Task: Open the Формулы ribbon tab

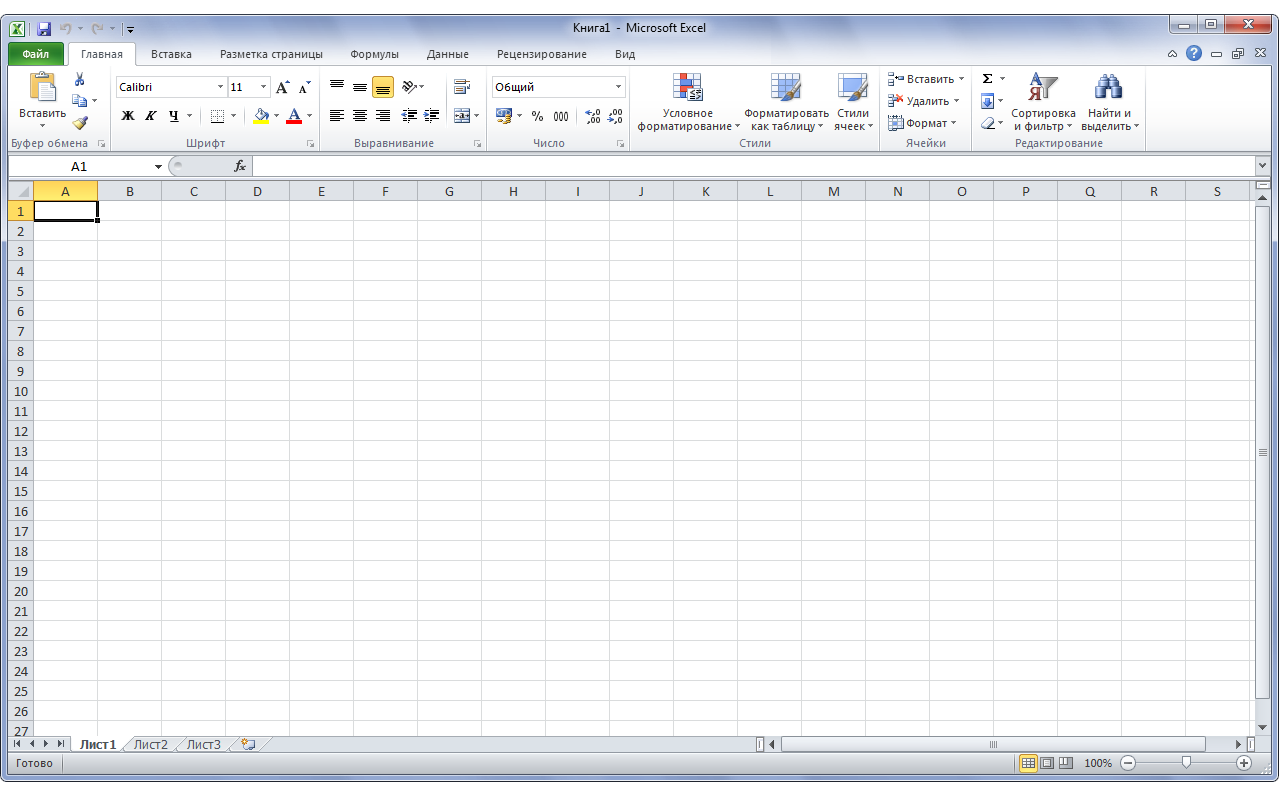Action: pyautogui.click(x=374, y=54)
